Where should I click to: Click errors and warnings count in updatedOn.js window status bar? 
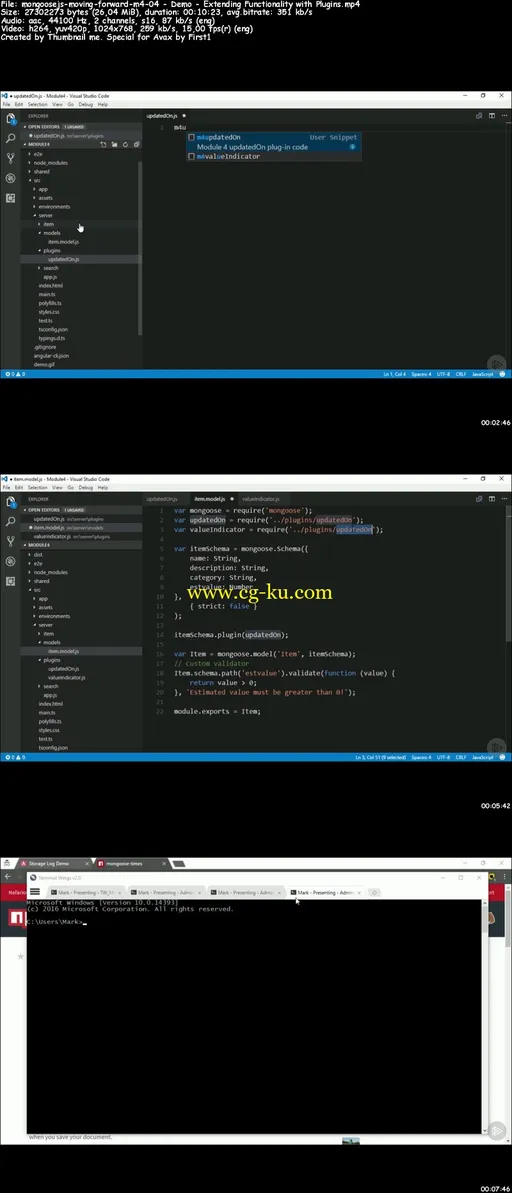click(14, 374)
